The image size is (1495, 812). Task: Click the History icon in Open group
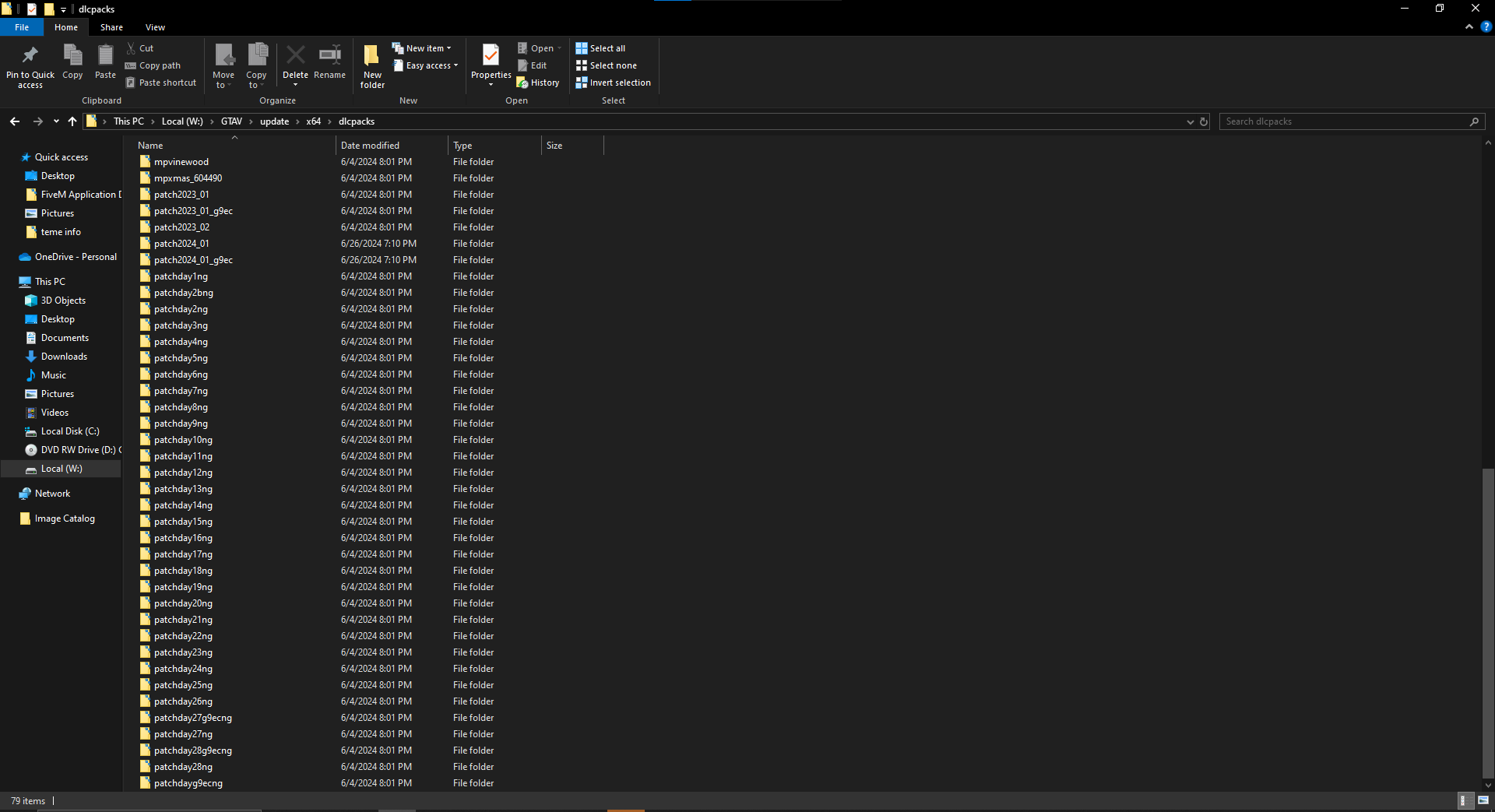[538, 83]
